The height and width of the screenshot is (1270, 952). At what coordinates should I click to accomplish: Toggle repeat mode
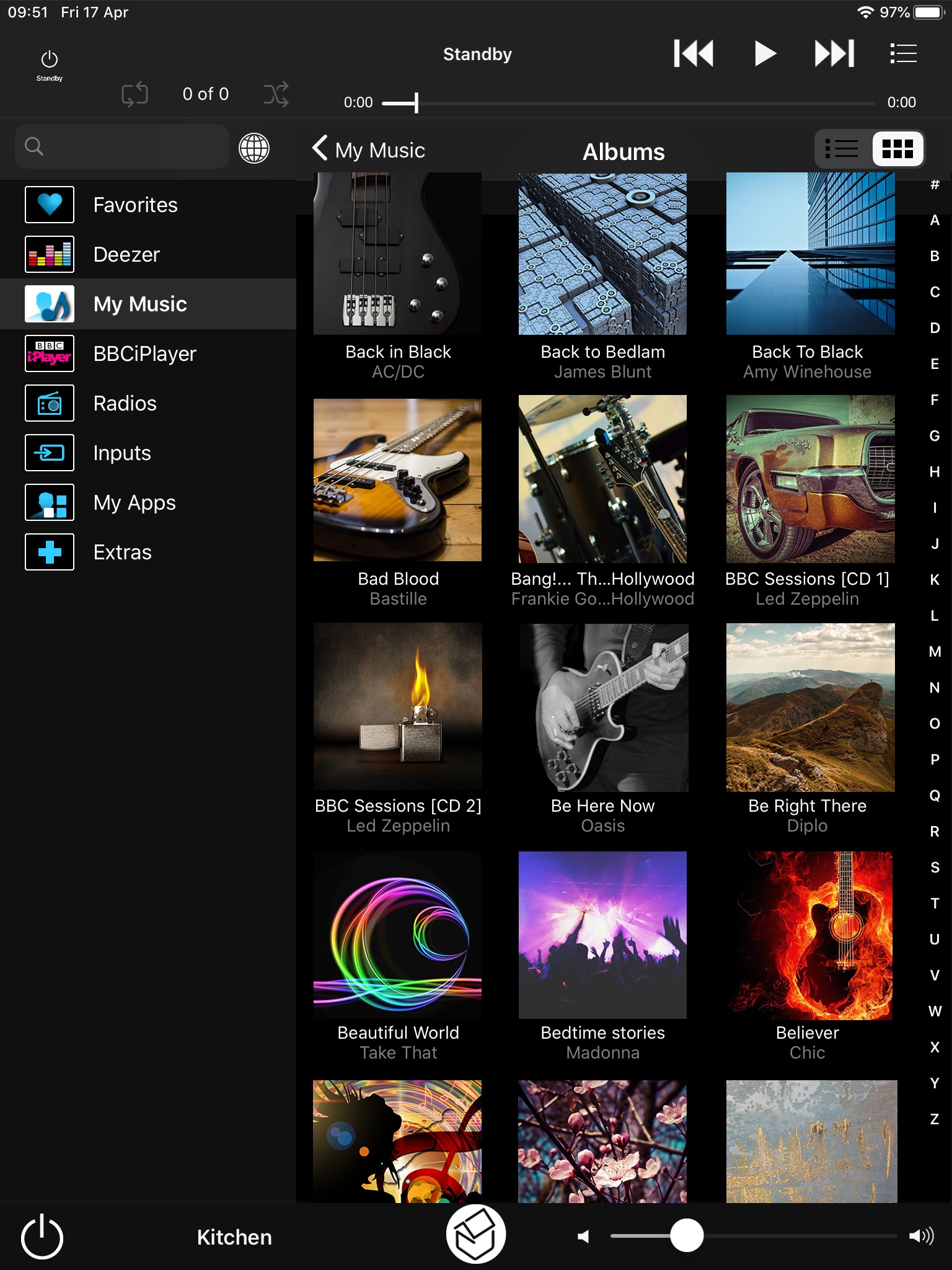tap(134, 94)
